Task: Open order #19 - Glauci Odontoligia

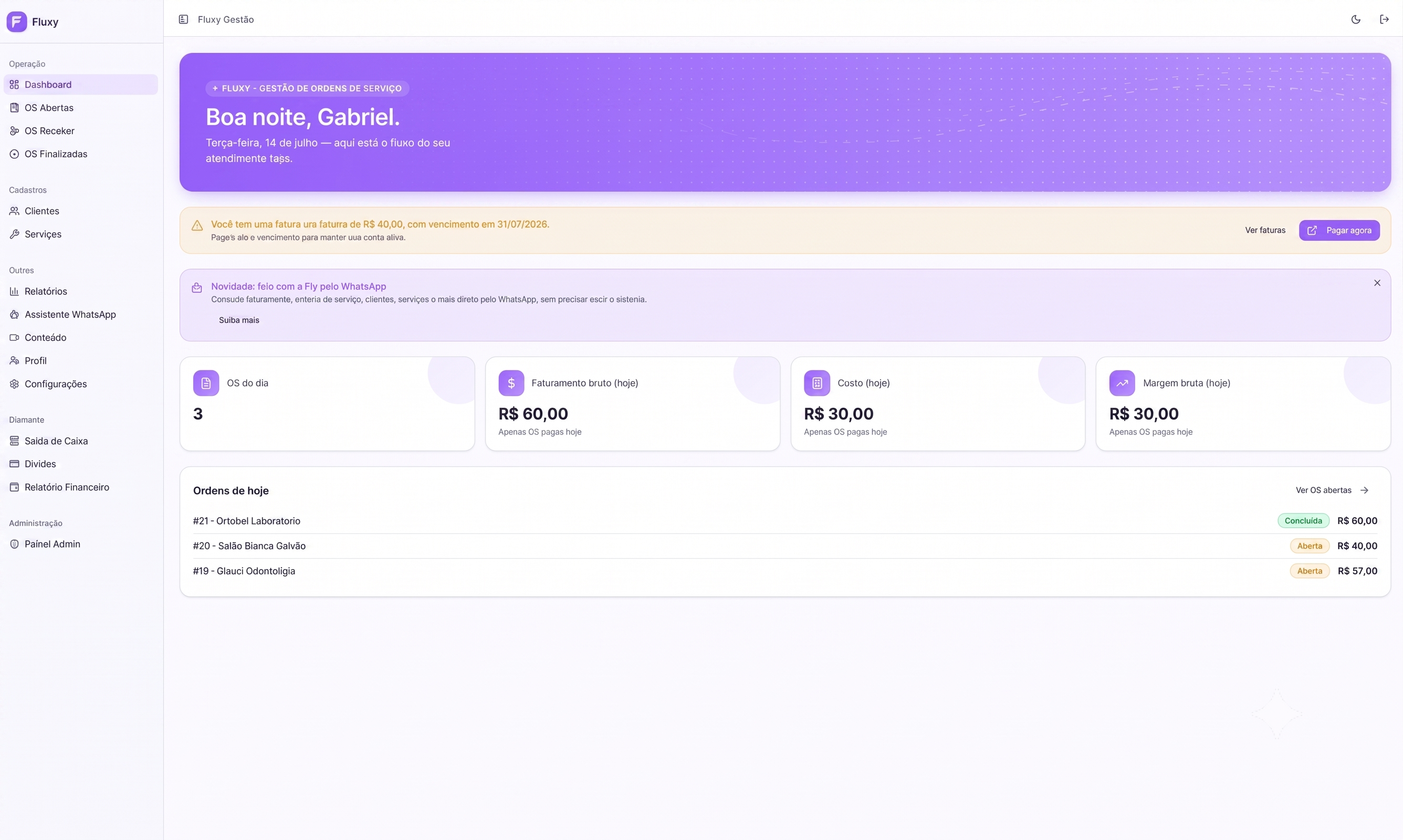Action: 785,571
